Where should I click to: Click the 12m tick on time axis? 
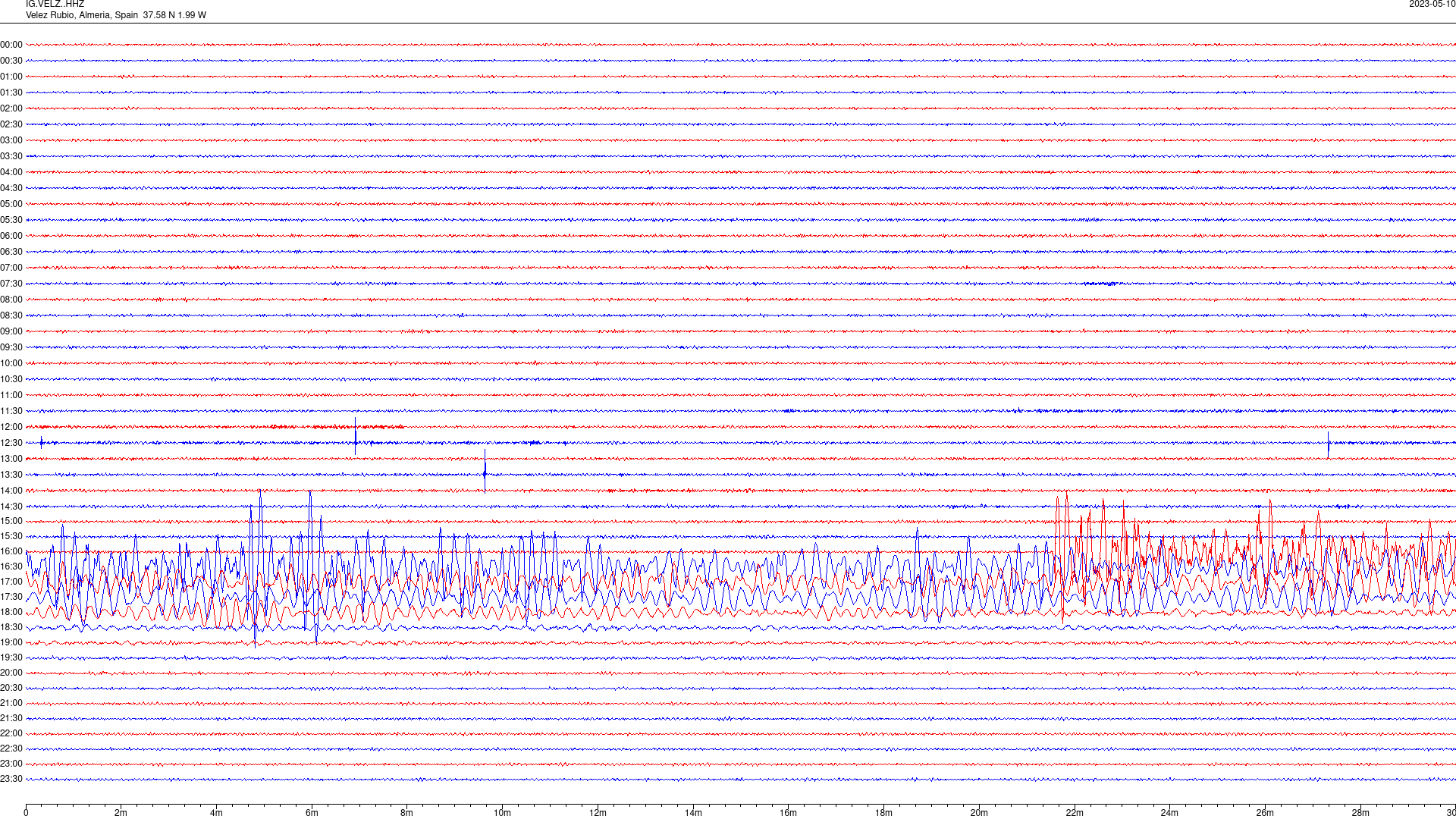[598, 813]
